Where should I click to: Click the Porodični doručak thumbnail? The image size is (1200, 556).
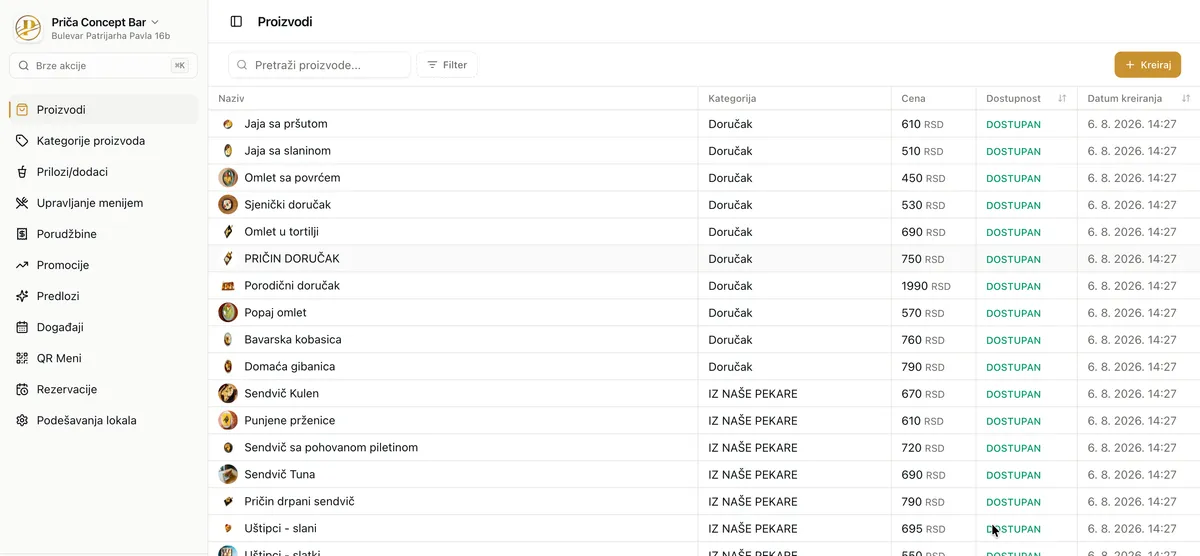coord(228,286)
